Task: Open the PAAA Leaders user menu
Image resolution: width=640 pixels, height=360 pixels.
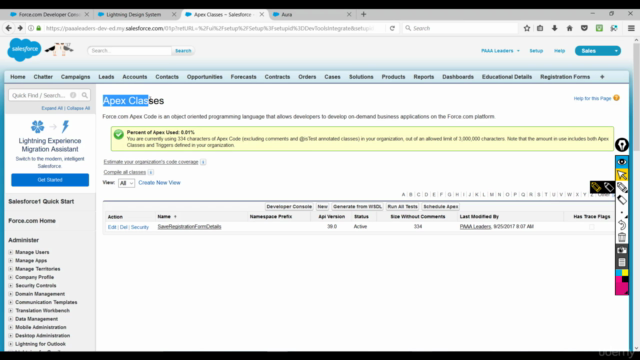Action: click(x=500, y=51)
